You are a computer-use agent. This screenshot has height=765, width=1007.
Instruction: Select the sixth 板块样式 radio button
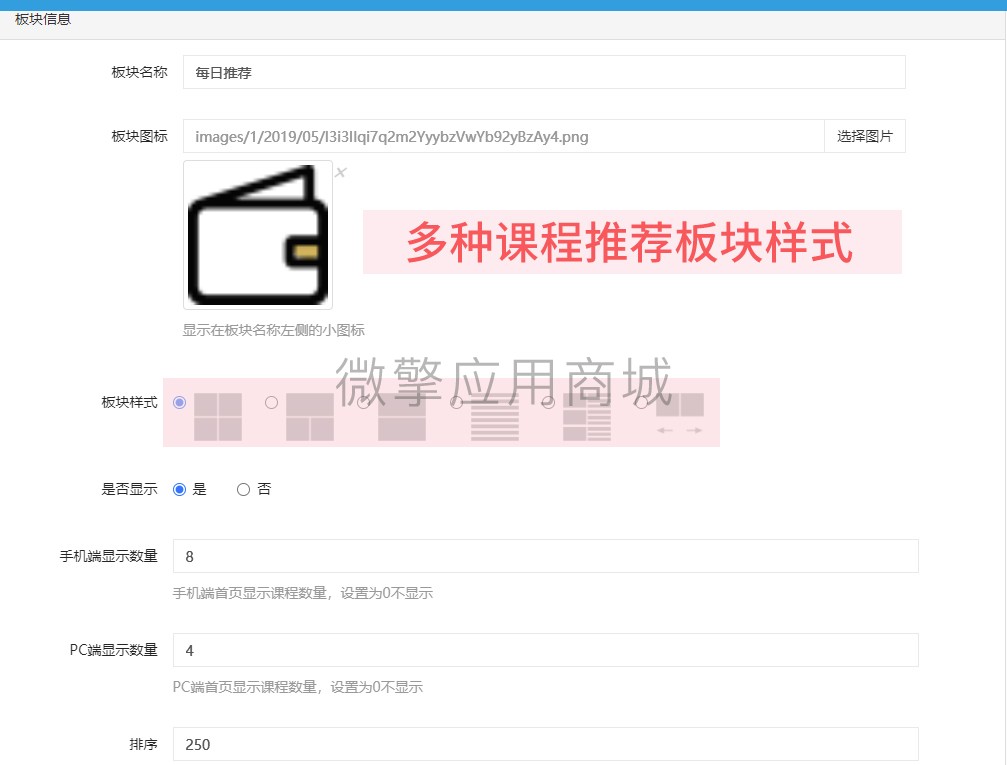(641, 402)
